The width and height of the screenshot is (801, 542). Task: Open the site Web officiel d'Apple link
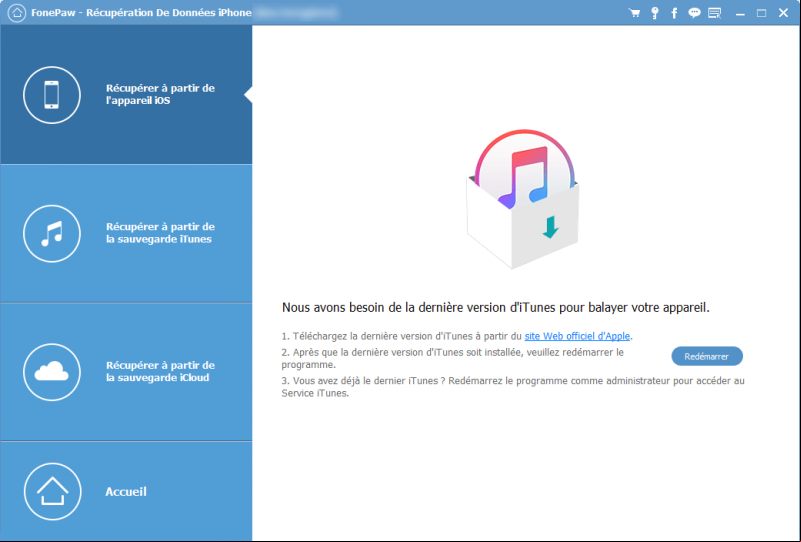pos(577,336)
